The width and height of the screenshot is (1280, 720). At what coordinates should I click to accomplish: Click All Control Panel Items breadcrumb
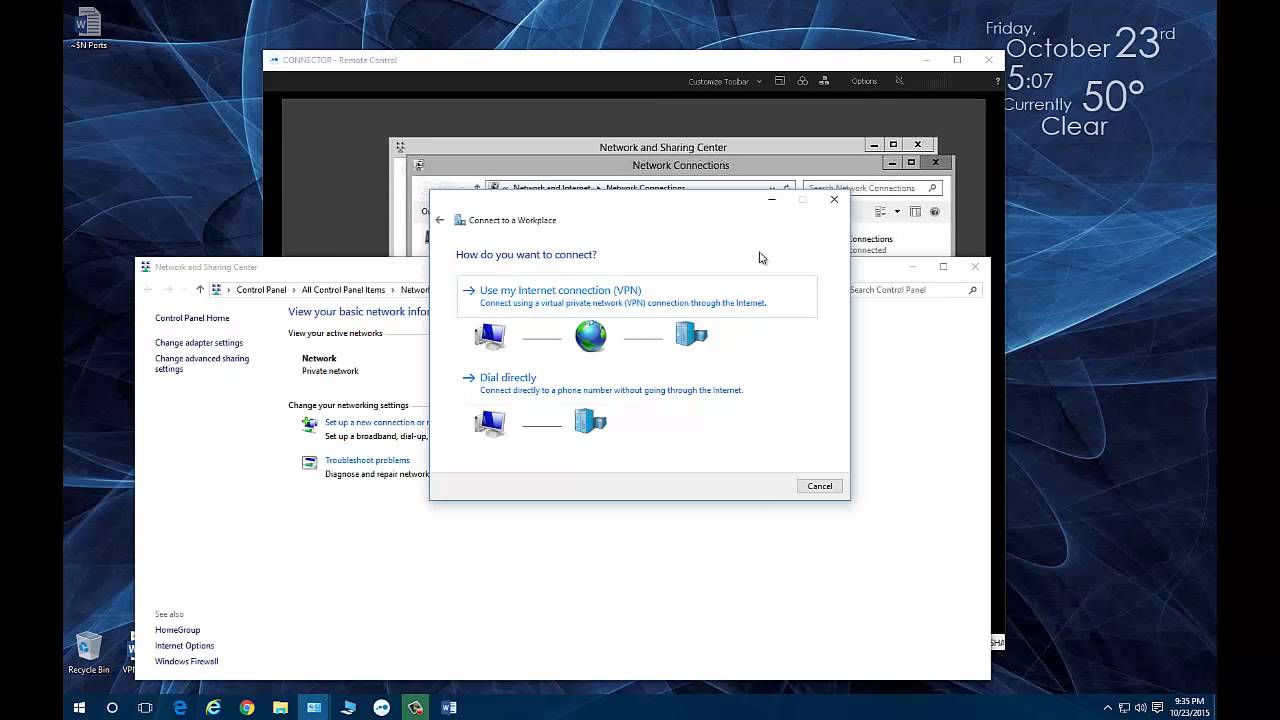tap(343, 290)
